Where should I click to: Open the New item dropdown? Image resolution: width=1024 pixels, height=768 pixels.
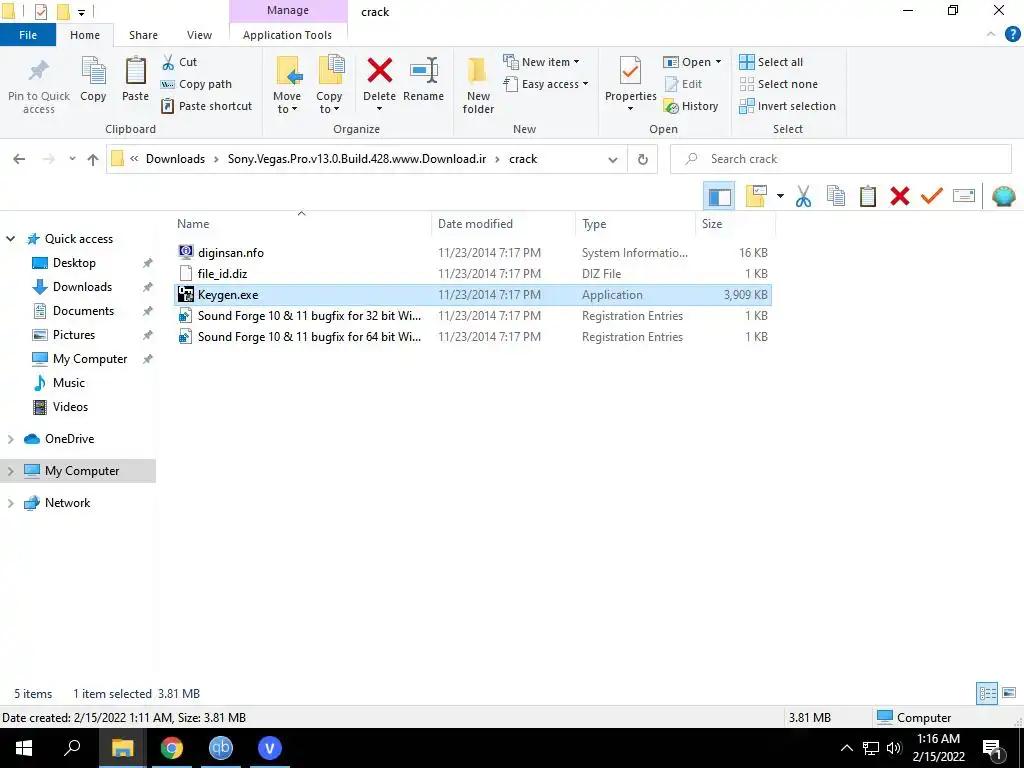[x=541, y=62]
